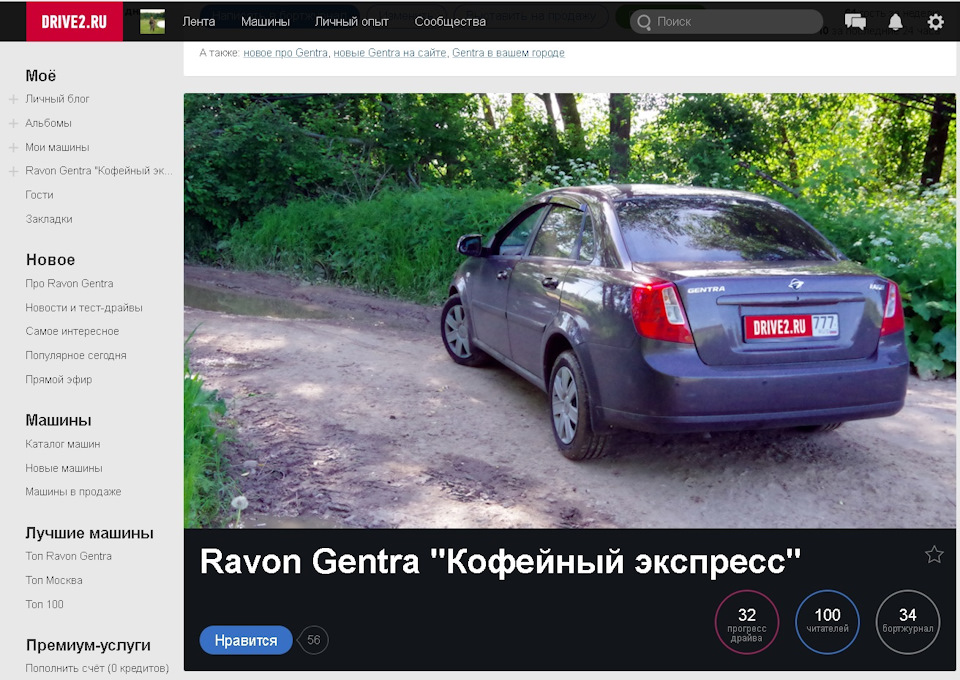Click your profile avatar in the top bar
The width and height of the screenshot is (960, 680).
point(152,20)
